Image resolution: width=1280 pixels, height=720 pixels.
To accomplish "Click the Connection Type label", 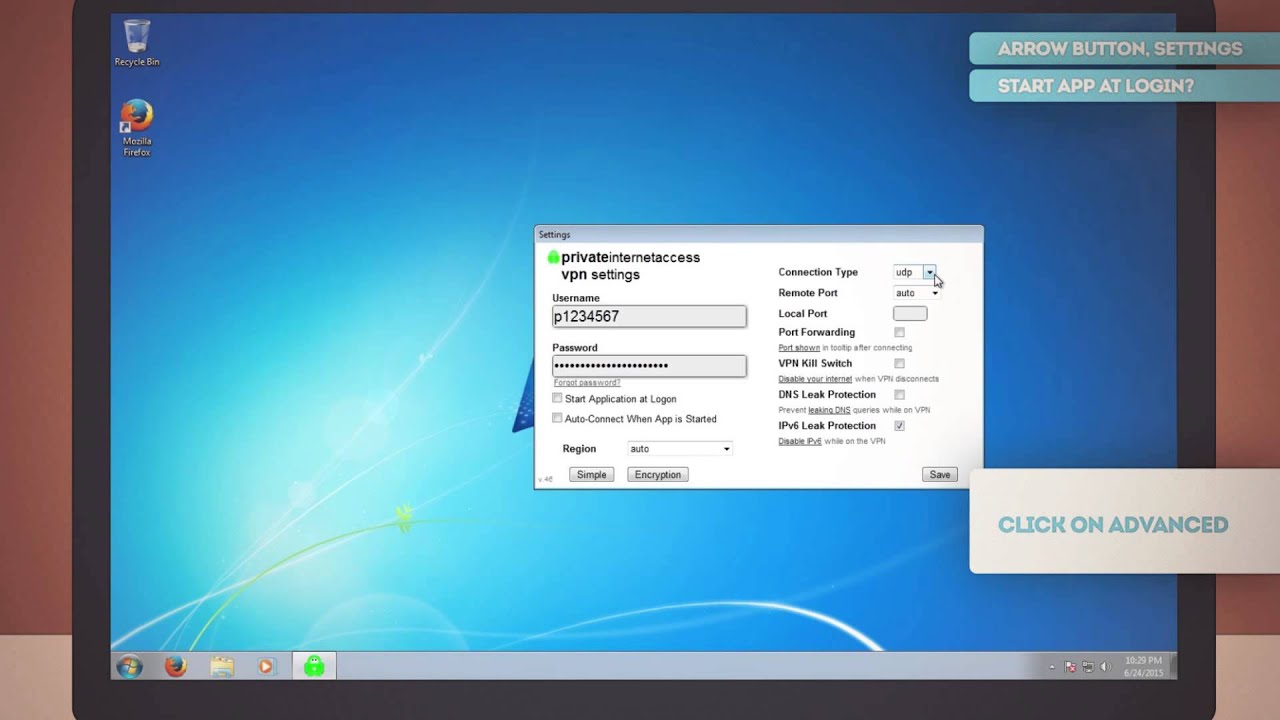I will tap(818, 272).
